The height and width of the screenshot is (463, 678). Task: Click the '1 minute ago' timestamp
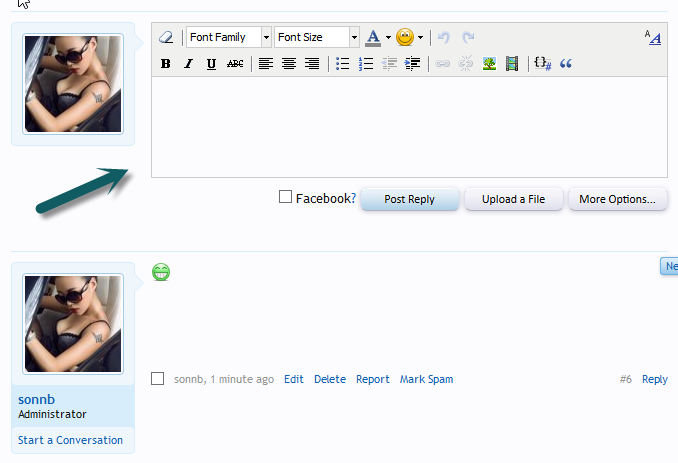tap(242, 379)
